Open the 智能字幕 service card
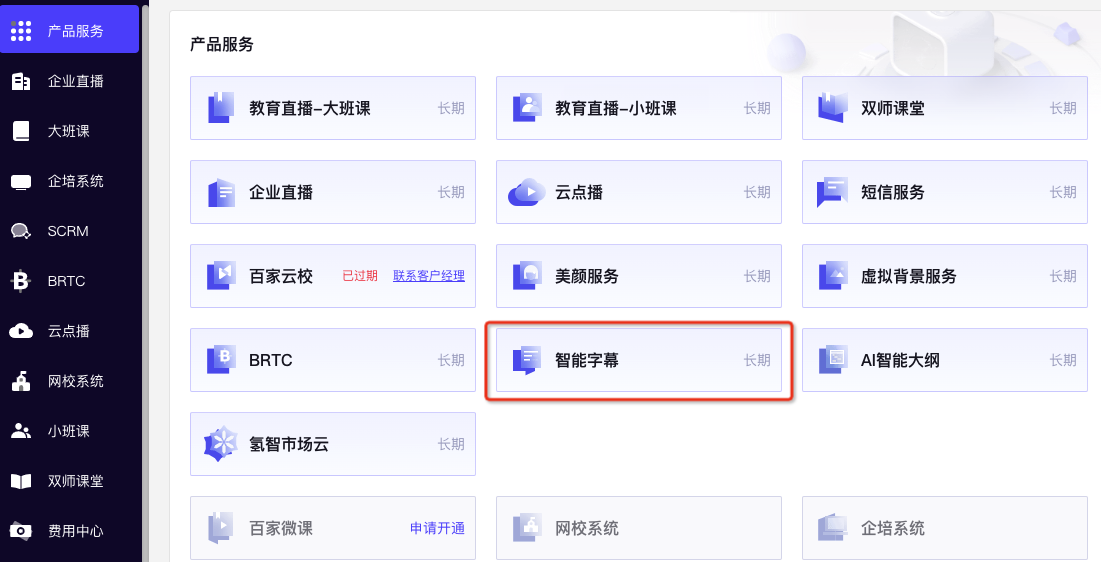1101x562 pixels. (639, 360)
